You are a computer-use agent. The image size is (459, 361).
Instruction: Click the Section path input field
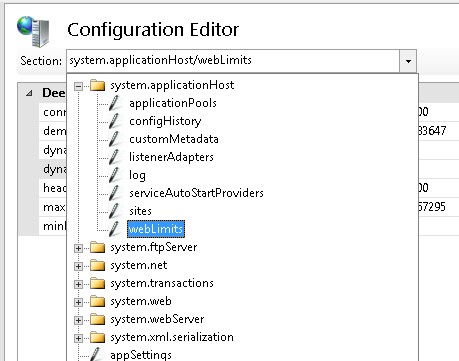(x=233, y=61)
